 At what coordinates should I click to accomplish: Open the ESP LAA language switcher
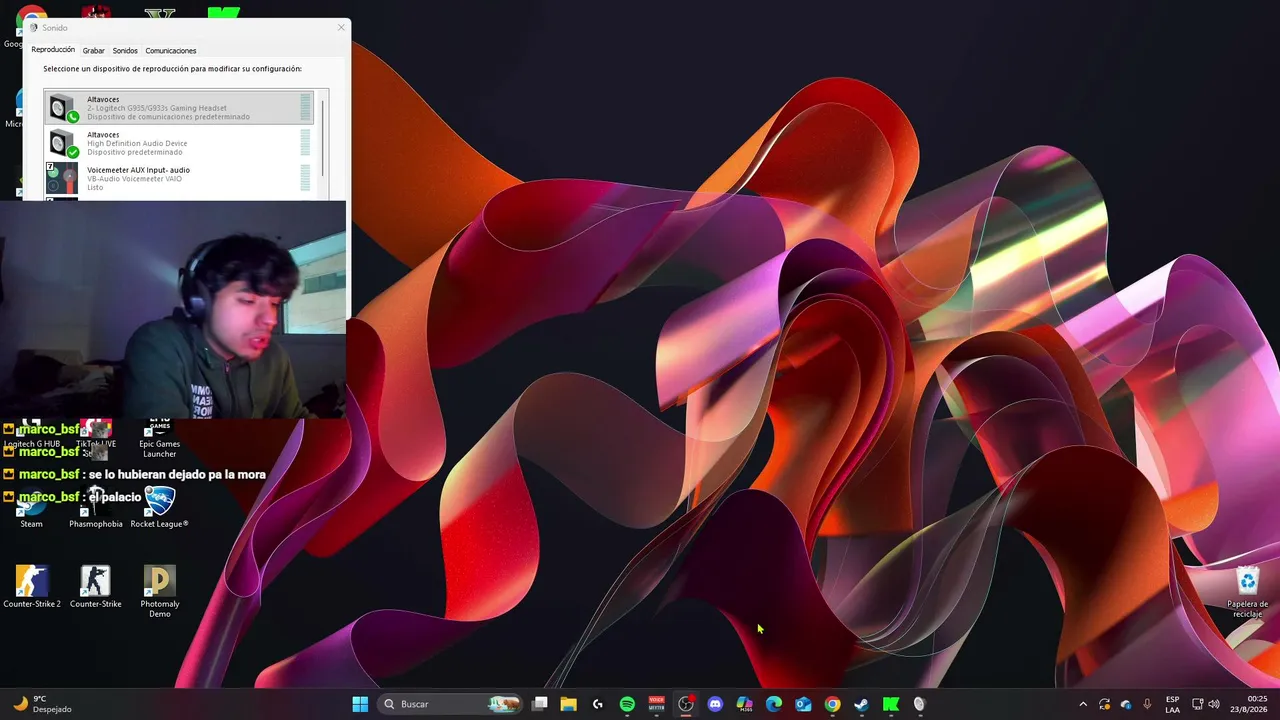[1172, 704]
